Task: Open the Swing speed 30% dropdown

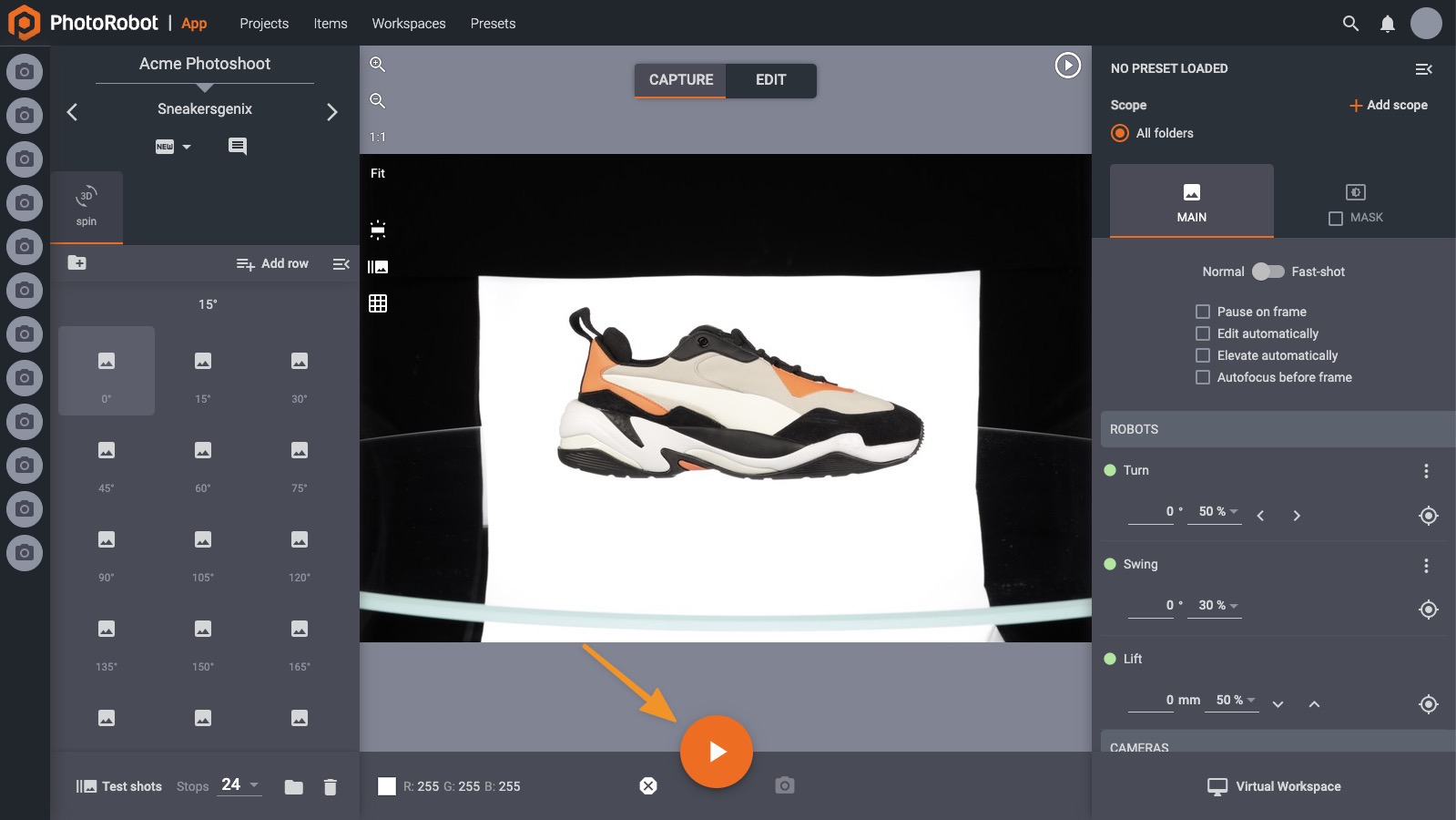Action: coord(1217,606)
